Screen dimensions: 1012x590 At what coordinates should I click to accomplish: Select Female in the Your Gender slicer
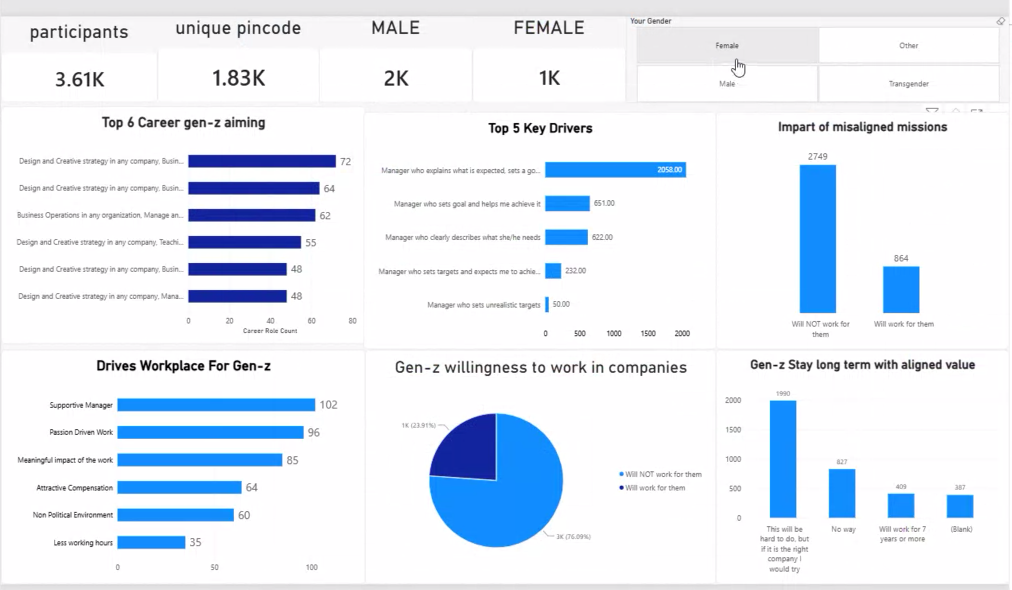727,46
